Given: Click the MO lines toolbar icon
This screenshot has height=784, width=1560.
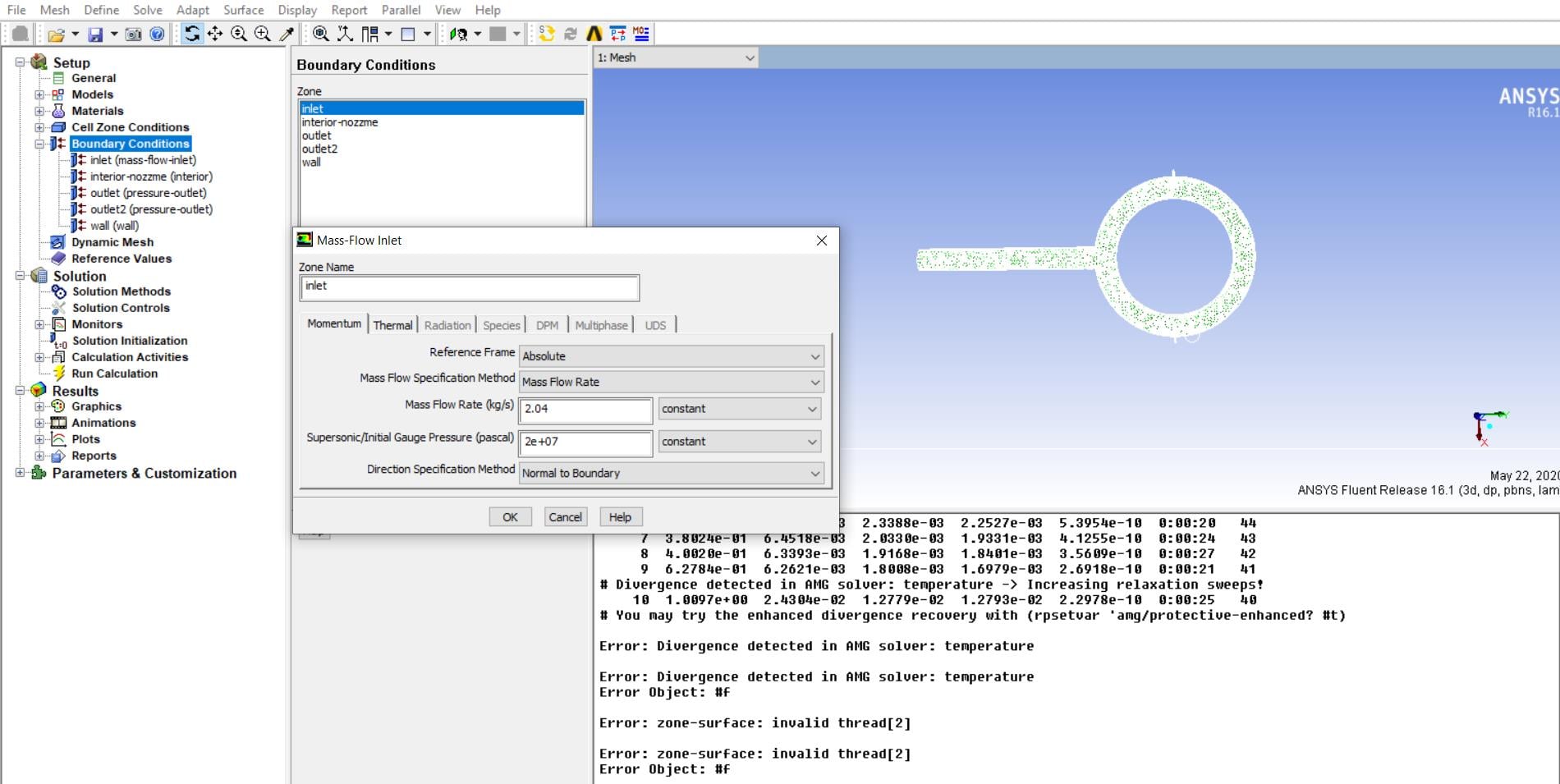Looking at the screenshot, I should (641, 34).
